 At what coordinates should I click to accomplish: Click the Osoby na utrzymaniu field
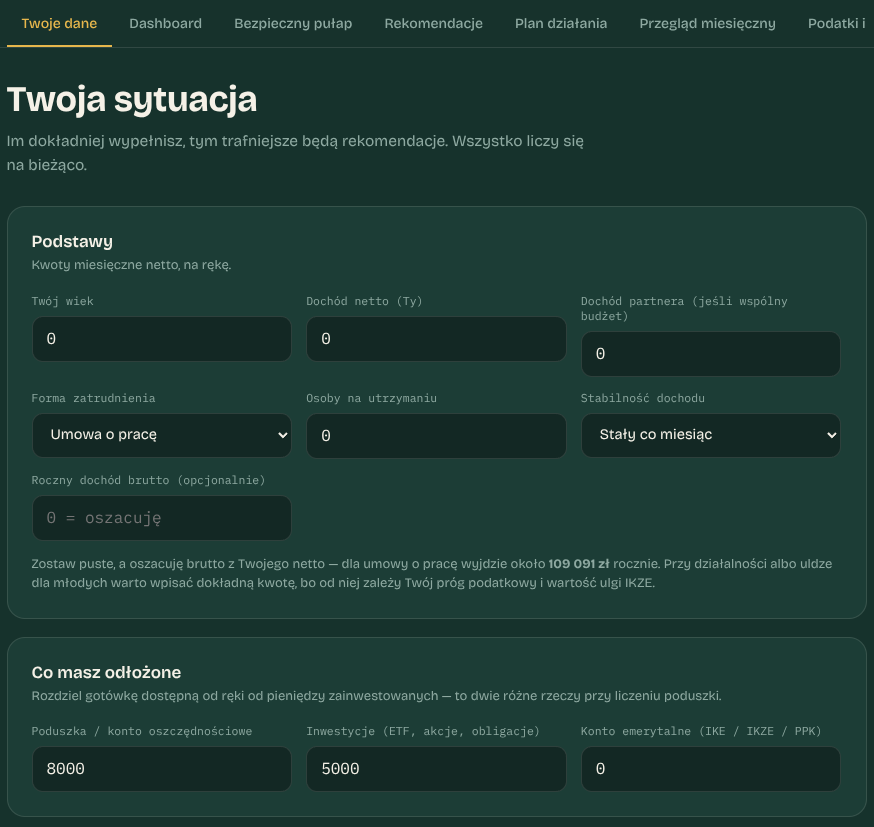click(436, 436)
